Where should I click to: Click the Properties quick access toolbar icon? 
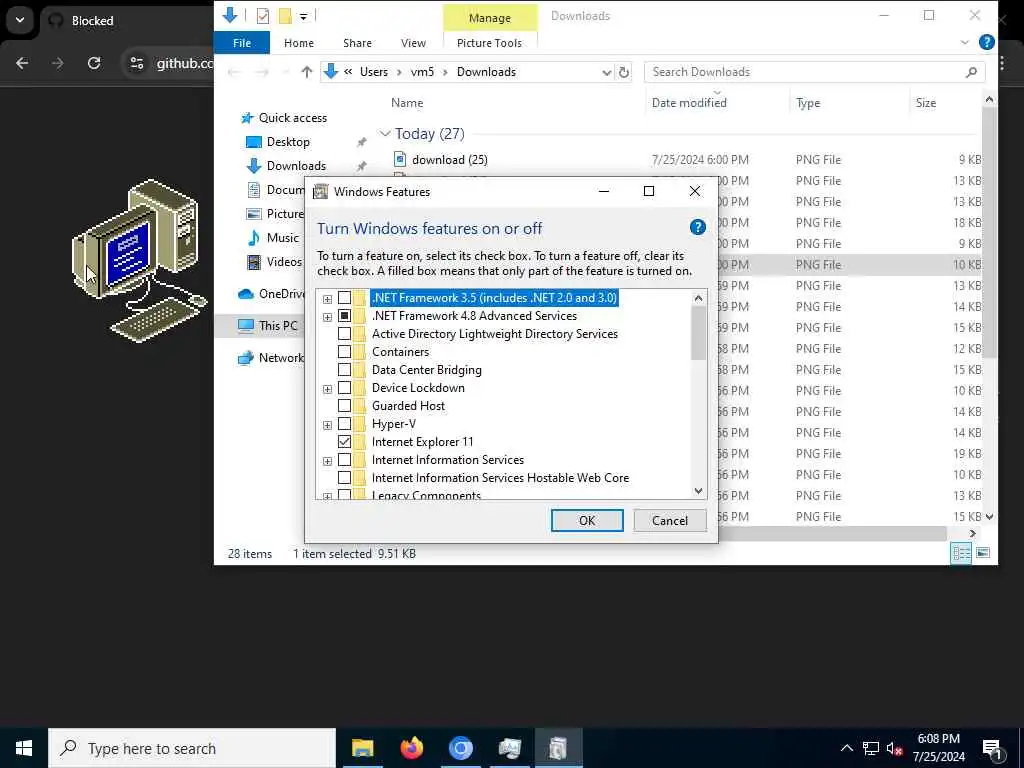263,16
